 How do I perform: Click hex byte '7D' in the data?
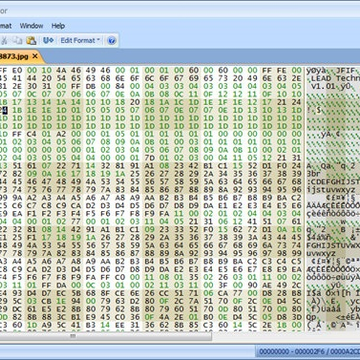150,158
